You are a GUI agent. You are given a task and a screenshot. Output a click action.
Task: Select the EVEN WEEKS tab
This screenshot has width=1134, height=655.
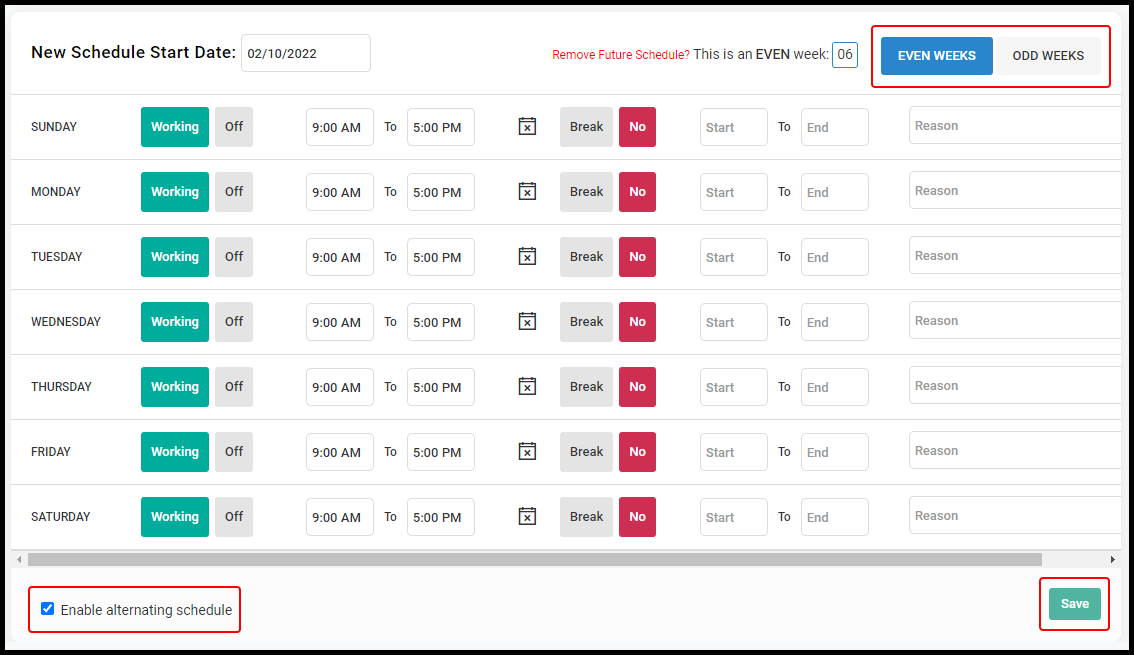tap(936, 56)
